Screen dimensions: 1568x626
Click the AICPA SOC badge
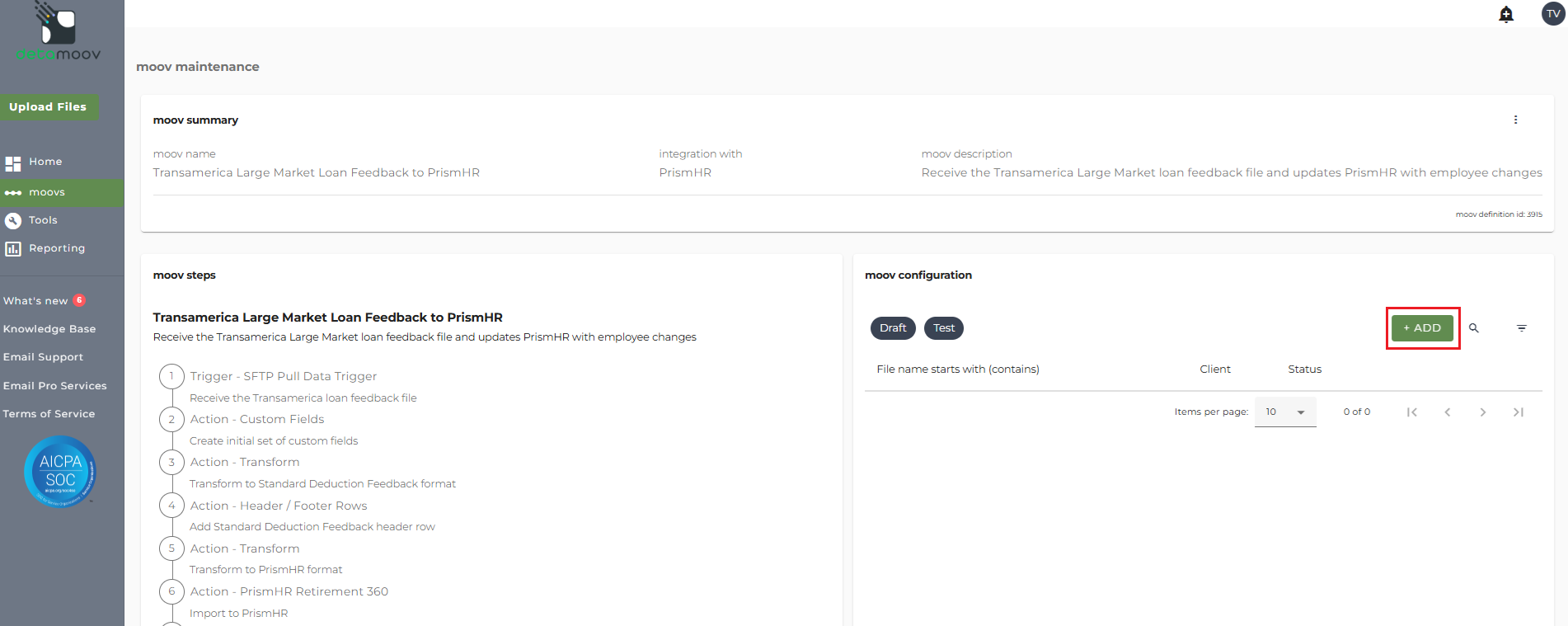pyautogui.click(x=60, y=472)
